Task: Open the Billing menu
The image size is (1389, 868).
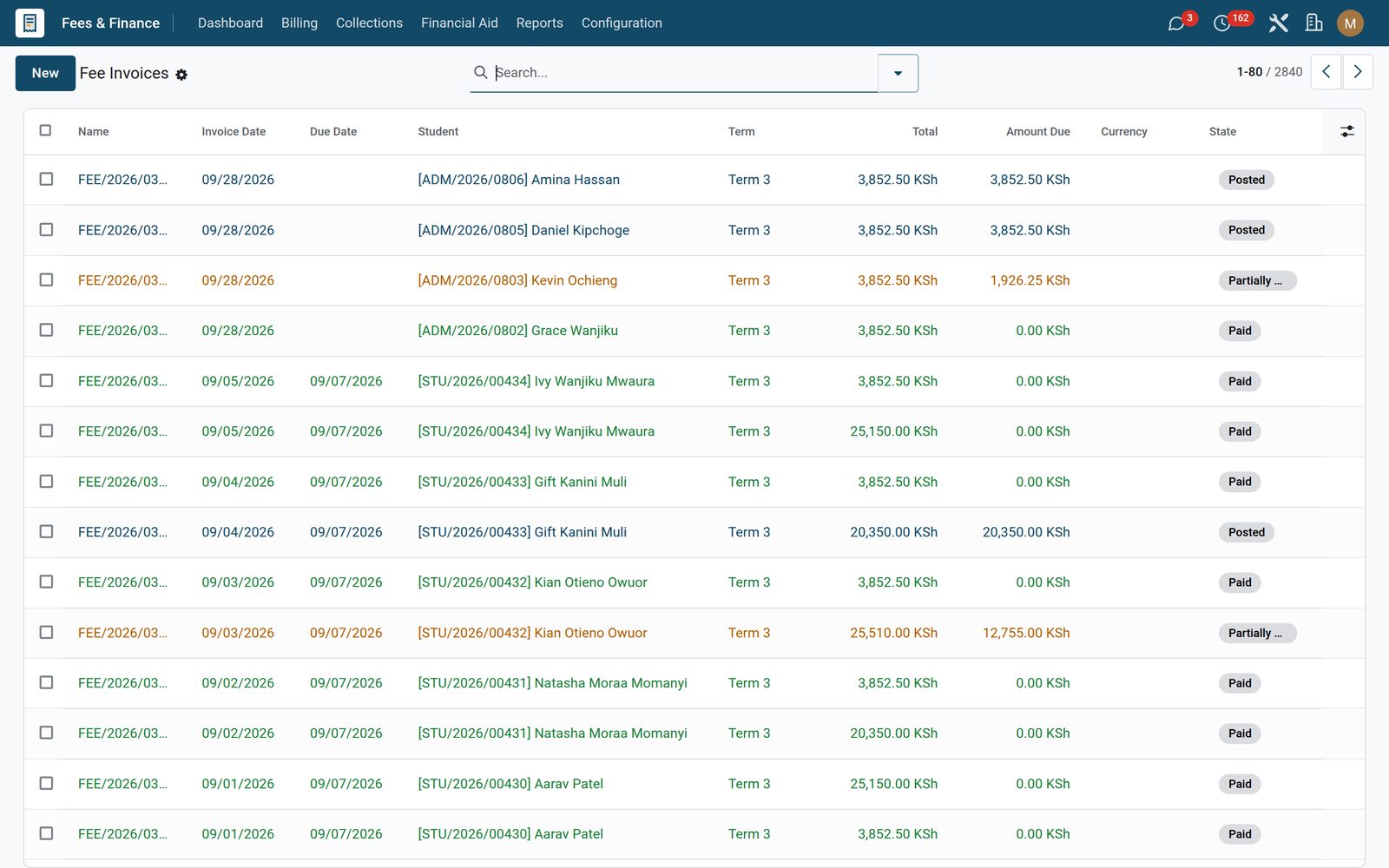Action: [x=300, y=23]
